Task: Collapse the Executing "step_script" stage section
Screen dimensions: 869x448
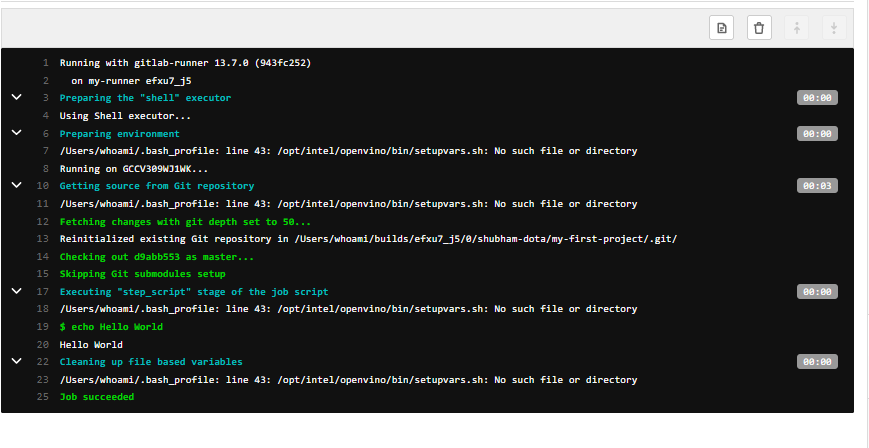Action: click(17, 291)
